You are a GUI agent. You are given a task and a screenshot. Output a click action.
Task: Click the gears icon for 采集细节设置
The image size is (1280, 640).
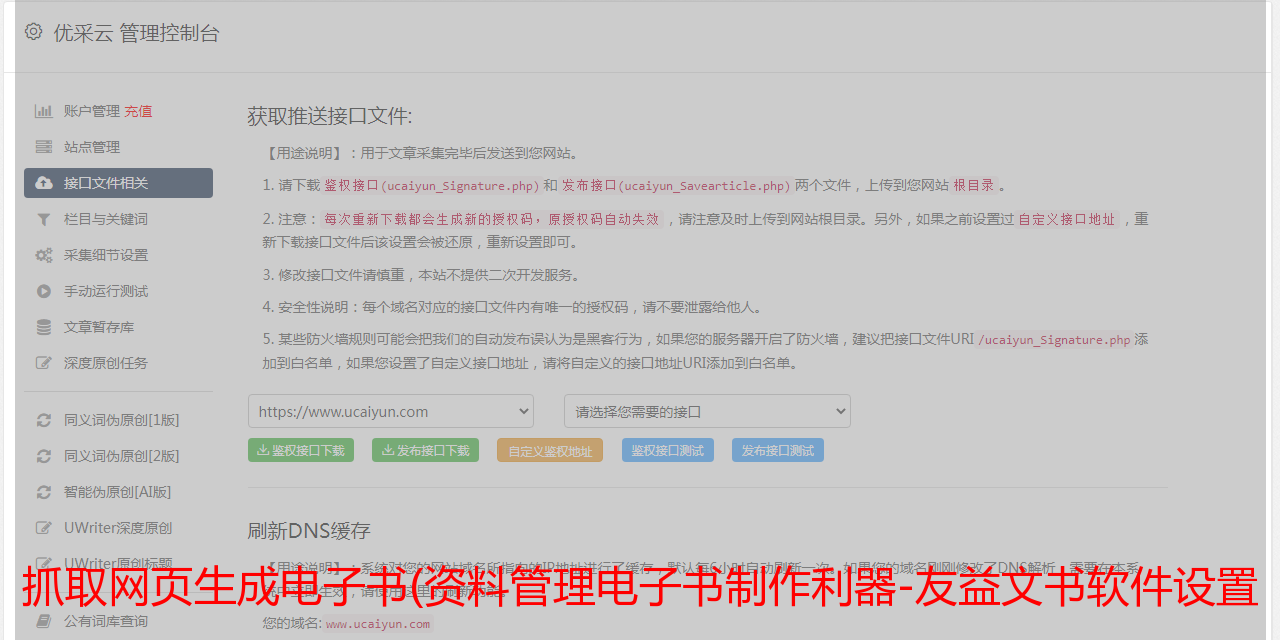pos(44,255)
